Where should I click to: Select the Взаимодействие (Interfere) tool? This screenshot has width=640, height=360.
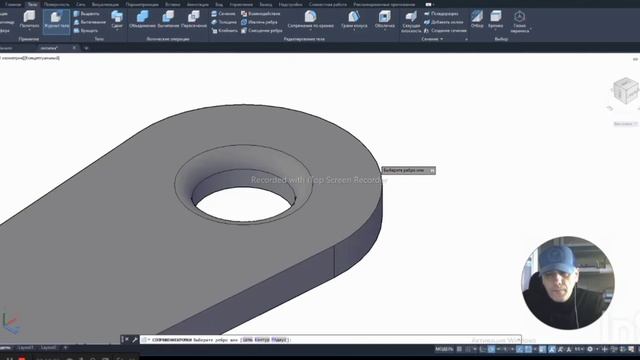click(260, 13)
